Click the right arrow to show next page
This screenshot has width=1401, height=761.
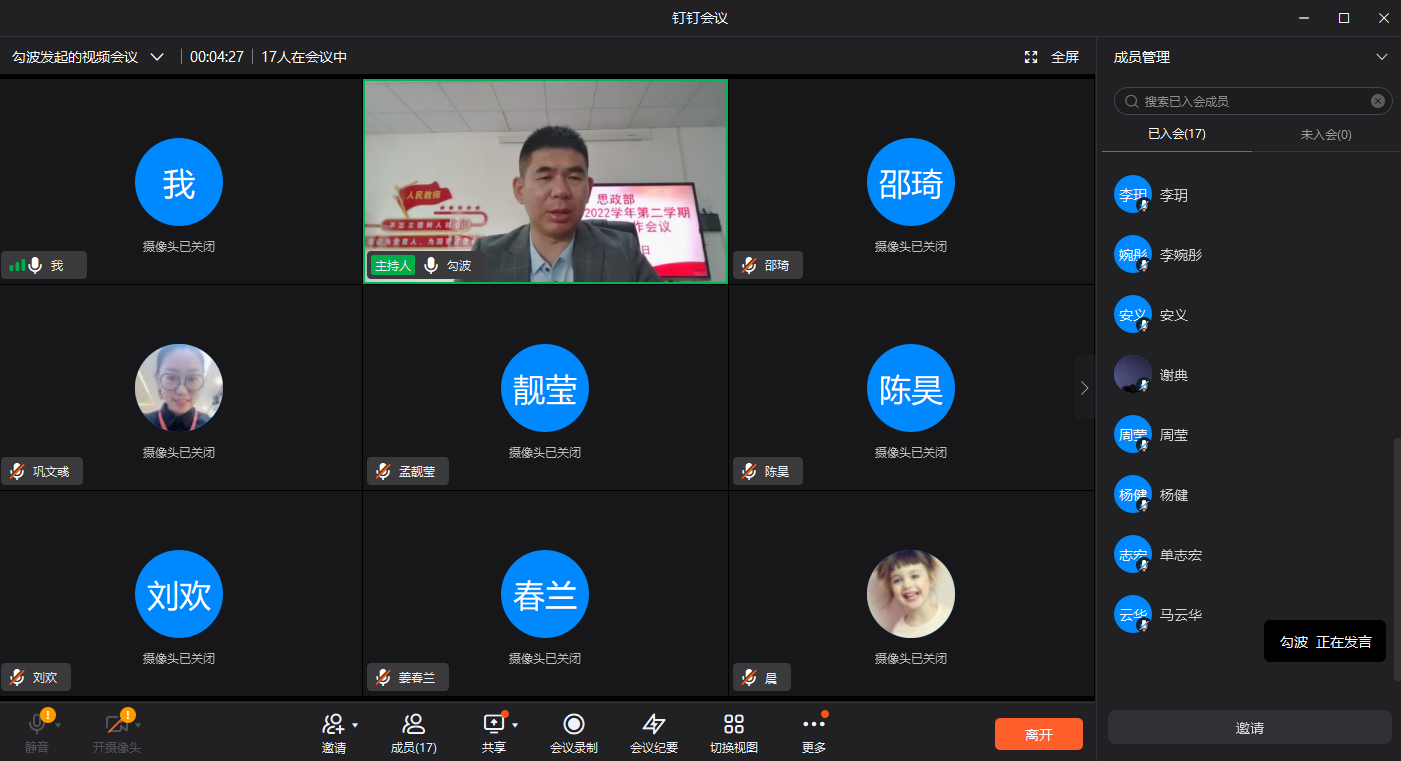(1085, 387)
